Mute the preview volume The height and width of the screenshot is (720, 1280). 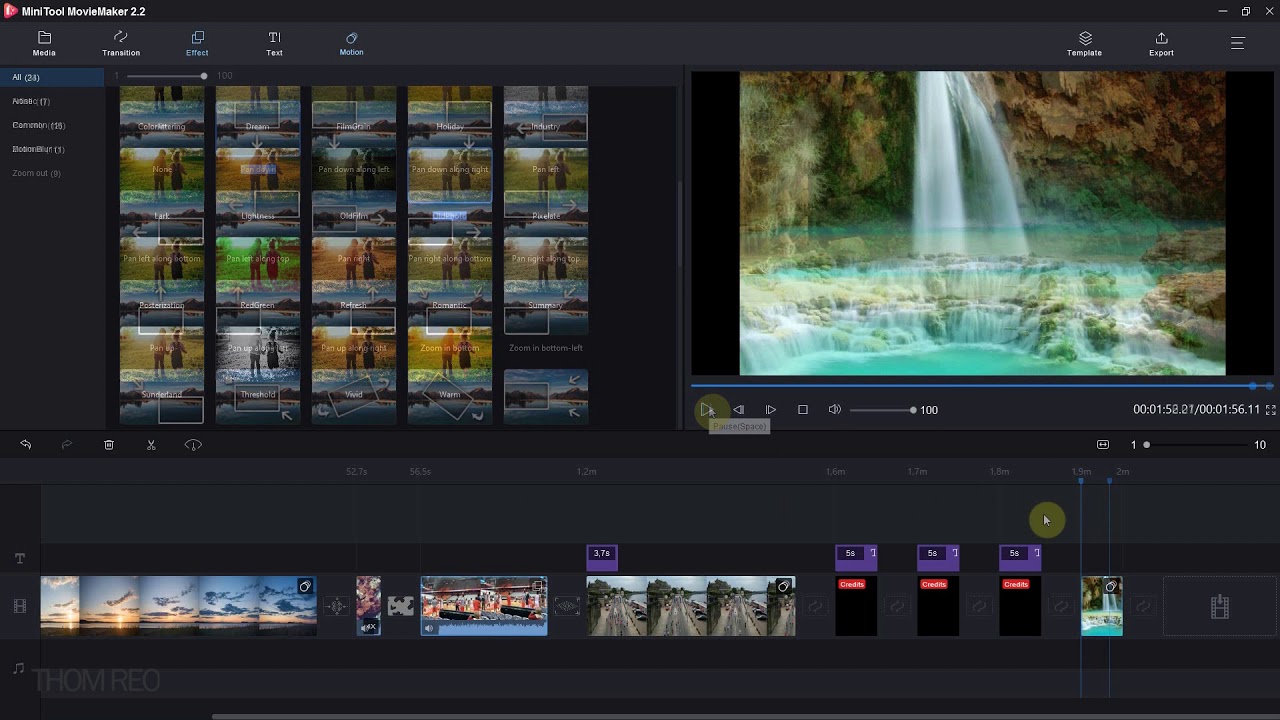point(835,410)
